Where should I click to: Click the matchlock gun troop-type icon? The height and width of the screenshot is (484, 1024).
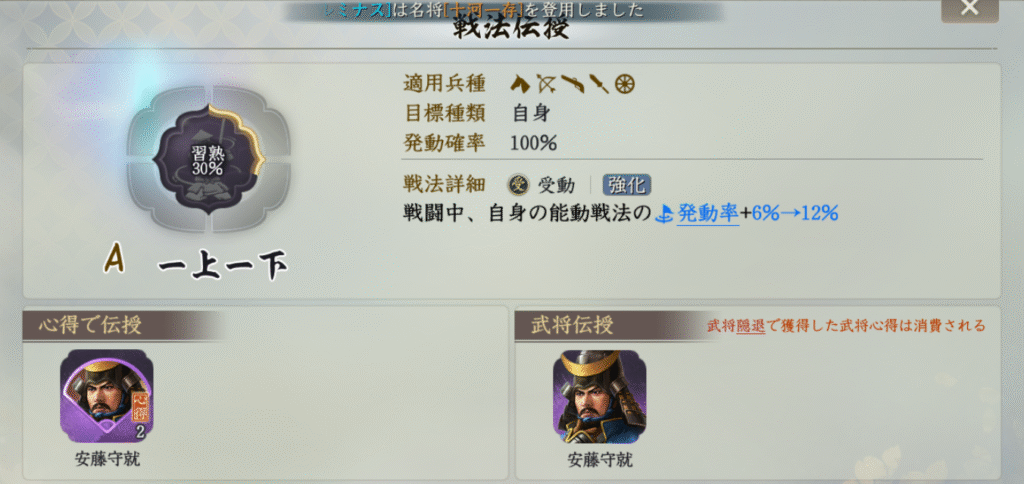click(x=572, y=84)
